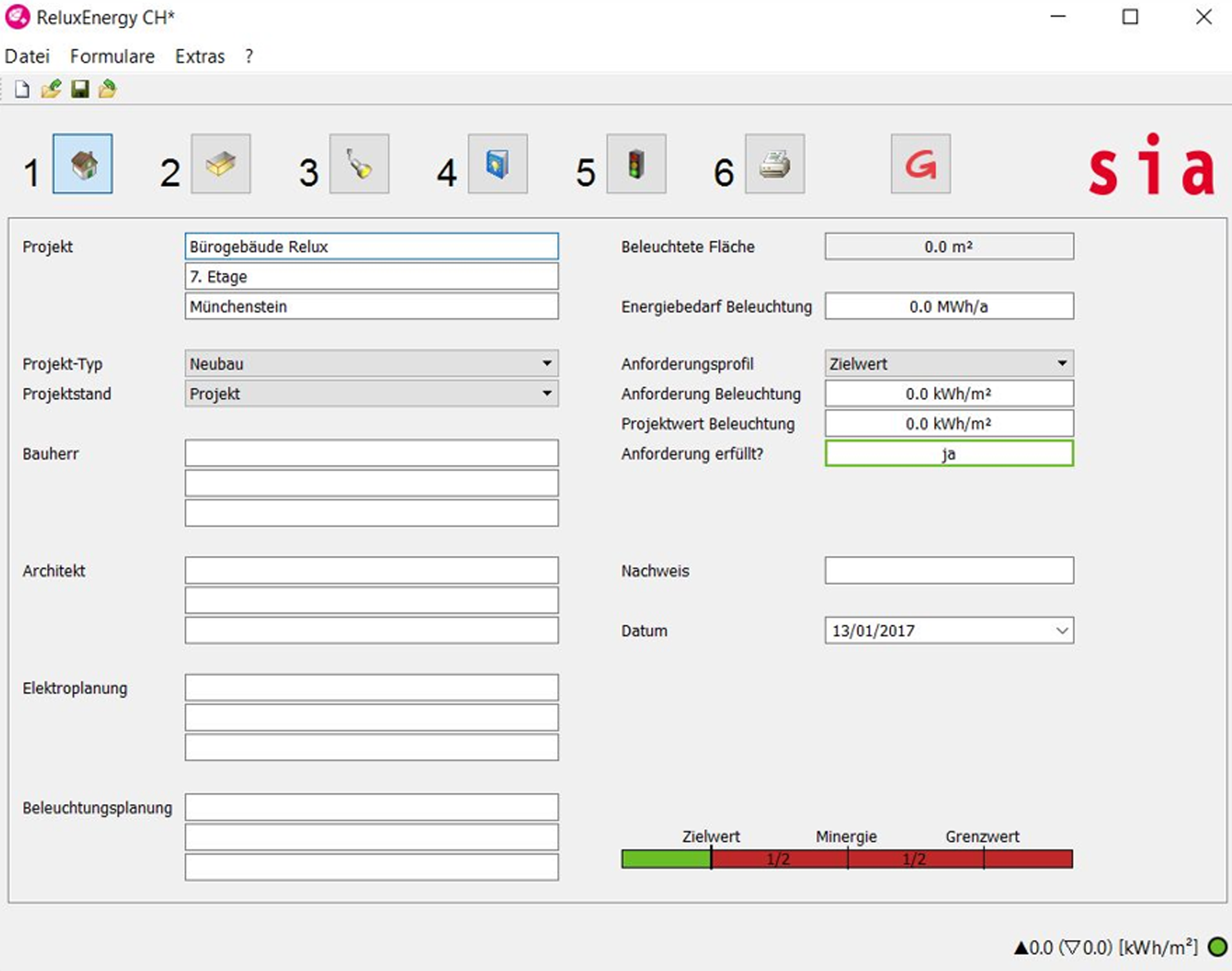Click the save floppy disk icon
The height and width of the screenshot is (971, 1232).
point(80,89)
